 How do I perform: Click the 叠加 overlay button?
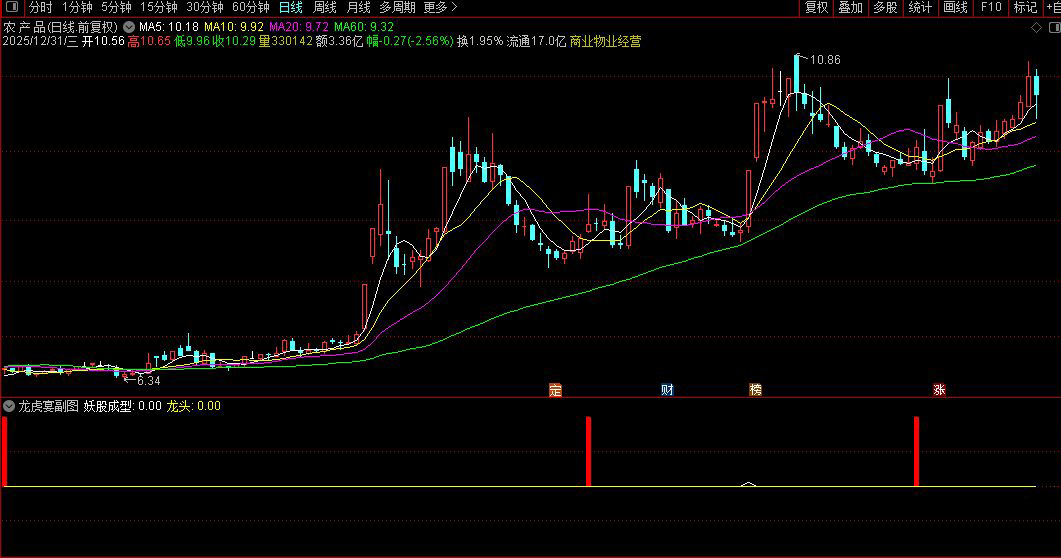(851, 7)
